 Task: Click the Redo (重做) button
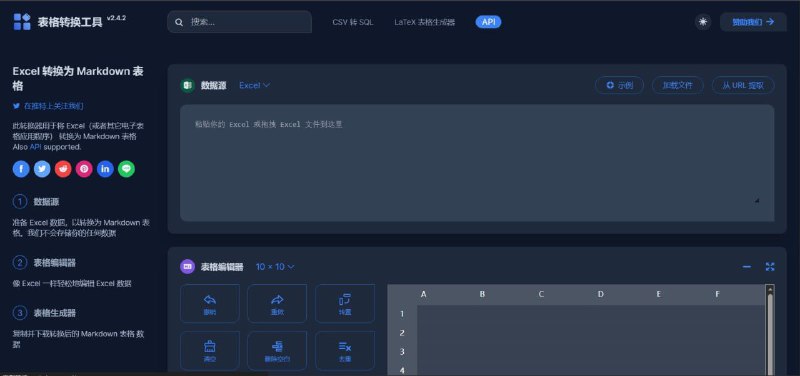pos(277,304)
